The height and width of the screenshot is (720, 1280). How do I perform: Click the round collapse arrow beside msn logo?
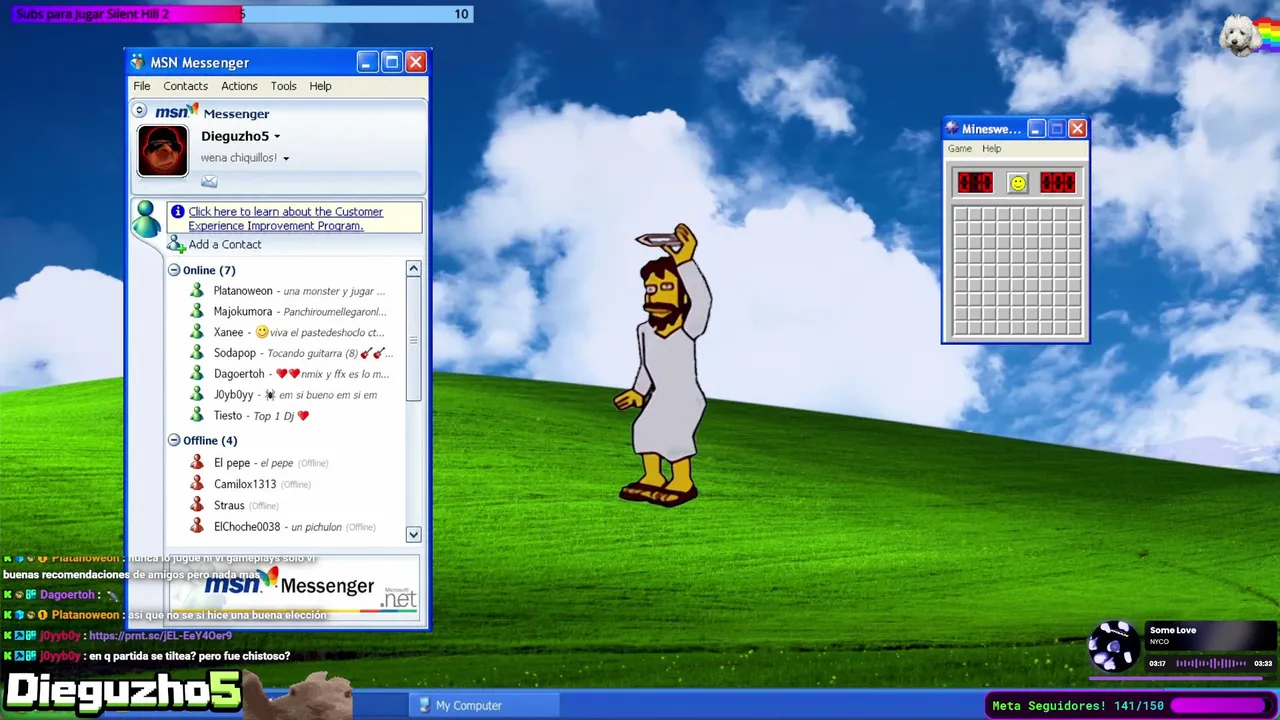click(x=140, y=111)
